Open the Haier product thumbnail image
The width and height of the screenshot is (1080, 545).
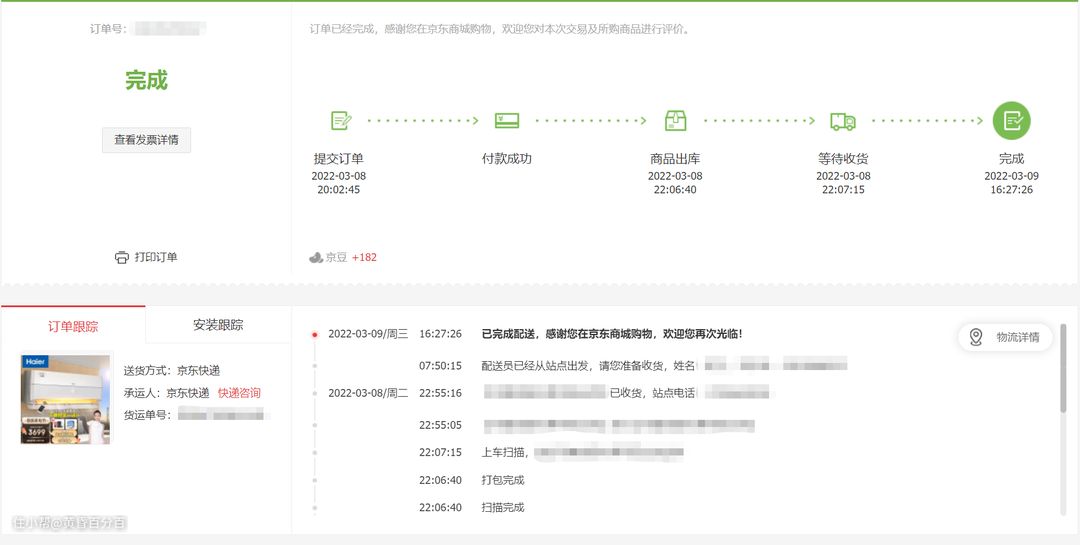tap(66, 399)
